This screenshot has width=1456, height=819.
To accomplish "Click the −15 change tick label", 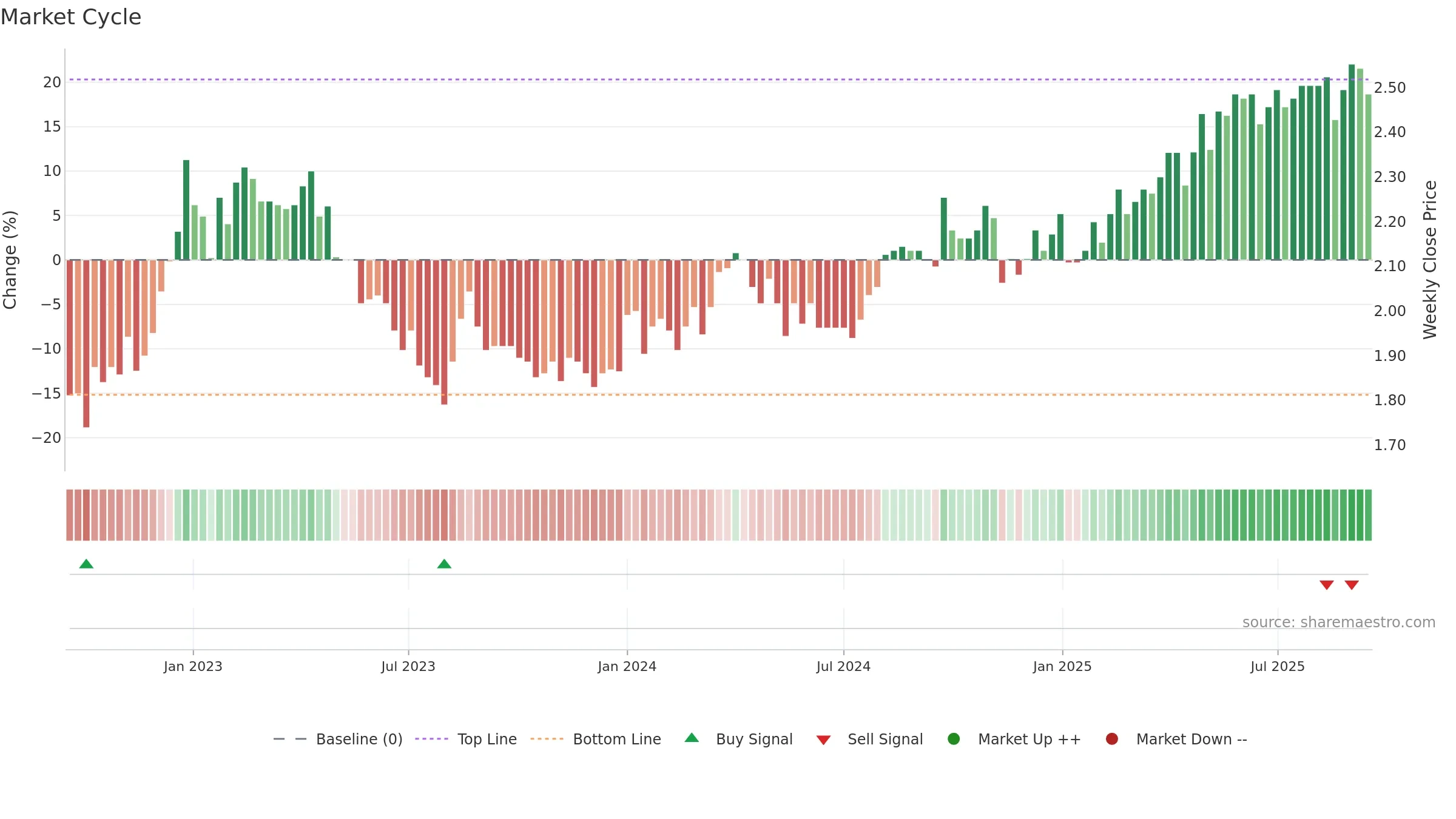I will coord(47,393).
